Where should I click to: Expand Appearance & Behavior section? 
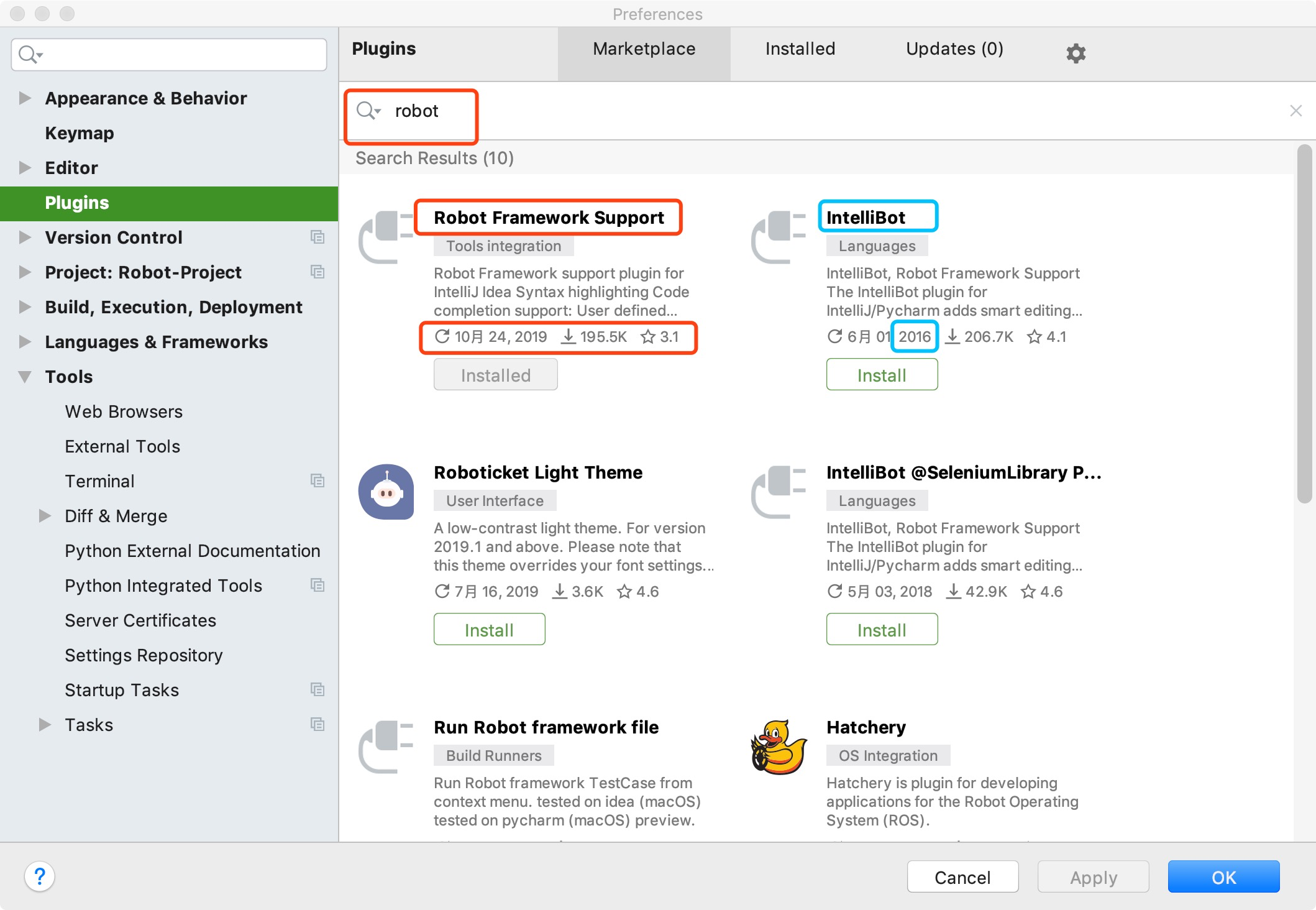25,98
